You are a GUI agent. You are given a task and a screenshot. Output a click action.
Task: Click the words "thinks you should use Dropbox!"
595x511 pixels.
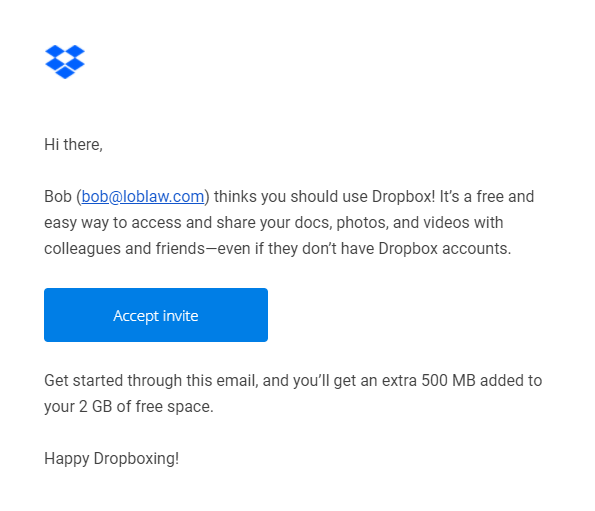click(x=325, y=197)
